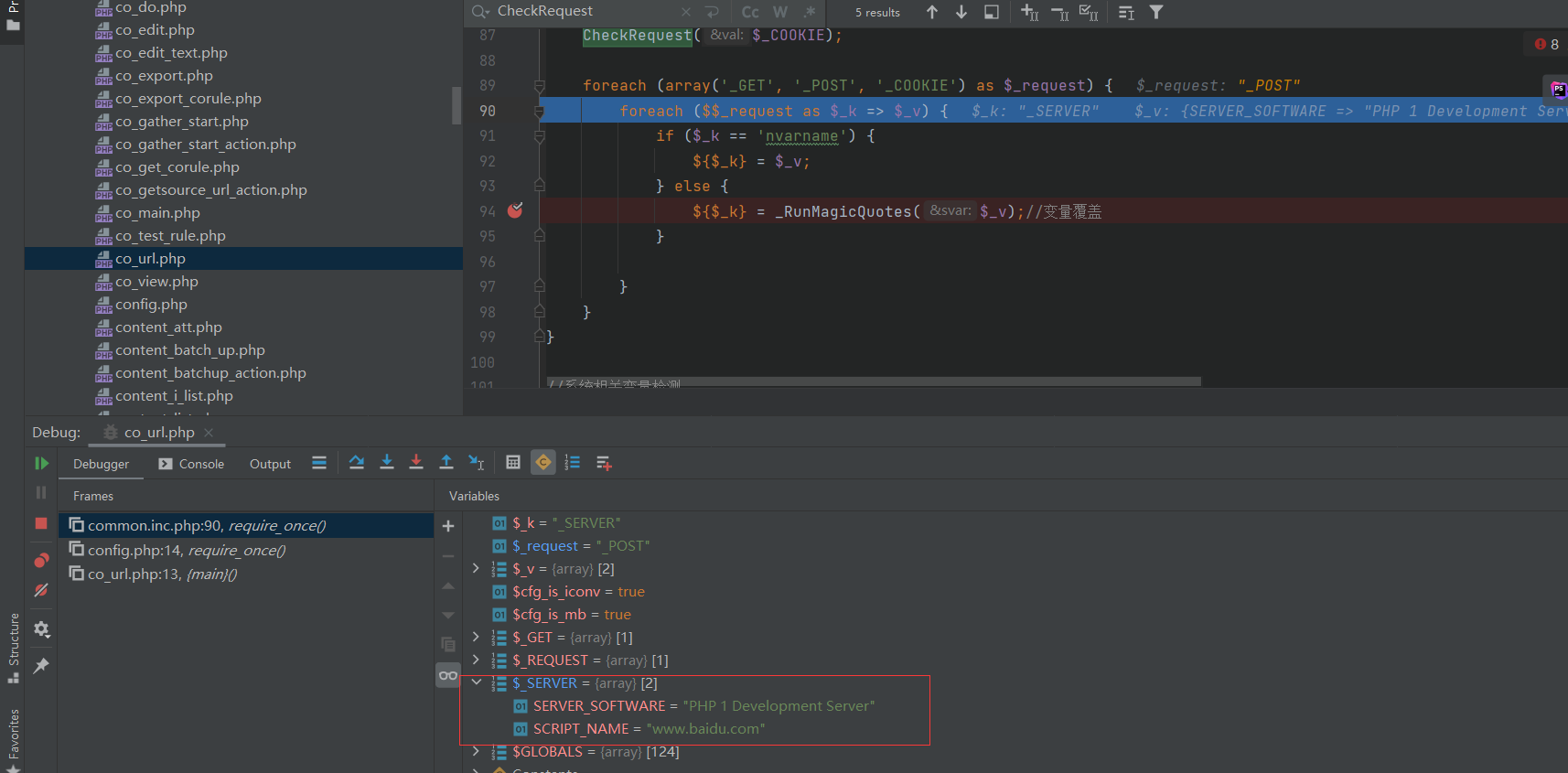Open Structure tool window
This screenshot has height=773, width=1568.
tap(13, 648)
